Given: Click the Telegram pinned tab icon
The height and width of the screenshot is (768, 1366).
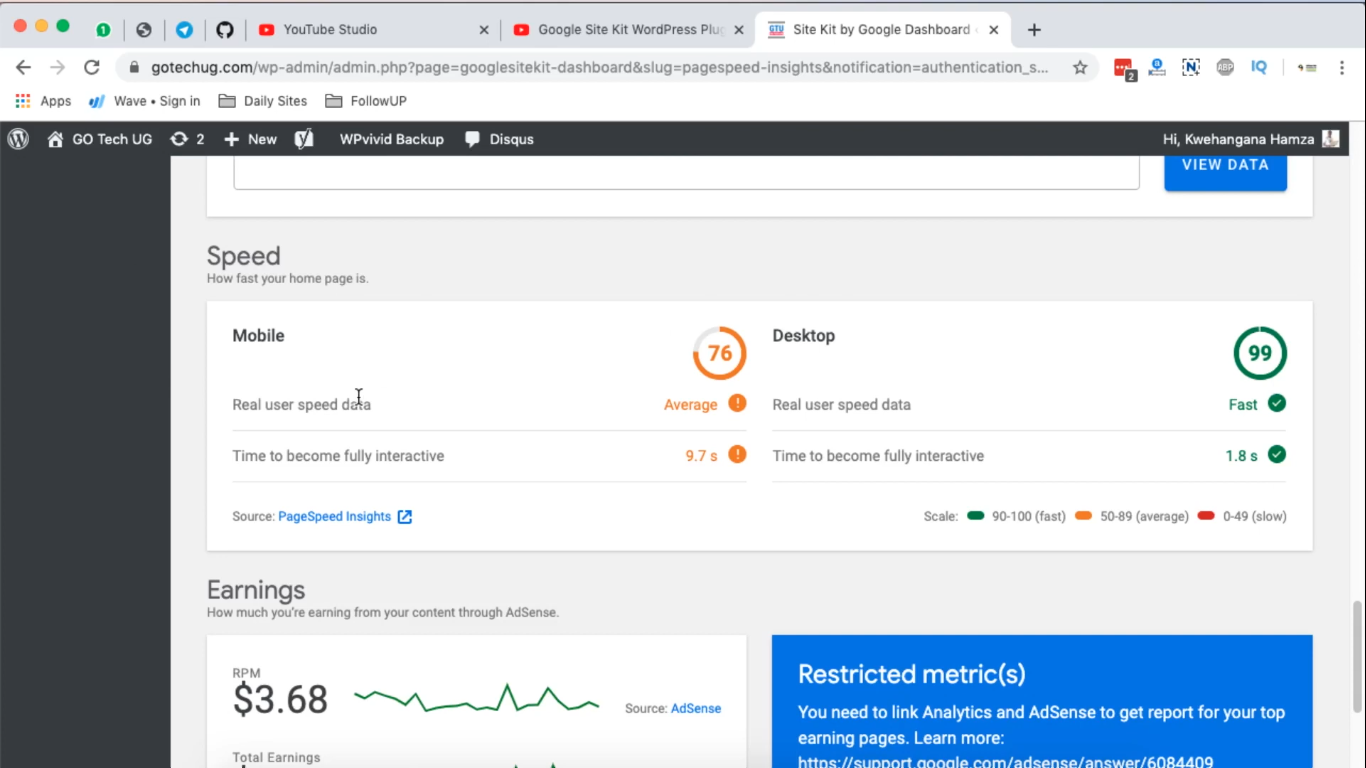Looking at the screenshot, I should coord(184,30).
